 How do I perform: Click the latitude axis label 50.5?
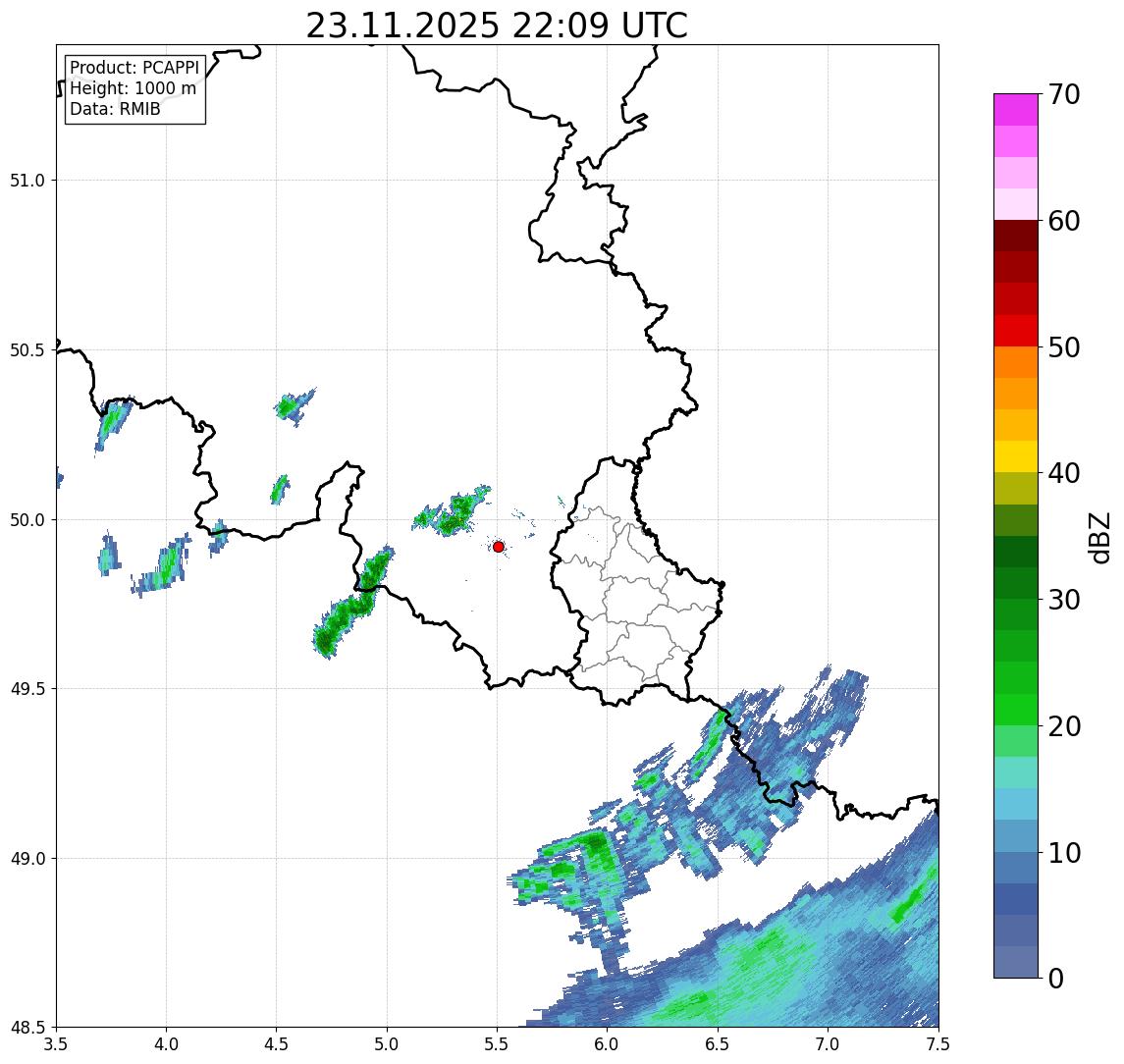pyautogui.click(x=27, y=349)
